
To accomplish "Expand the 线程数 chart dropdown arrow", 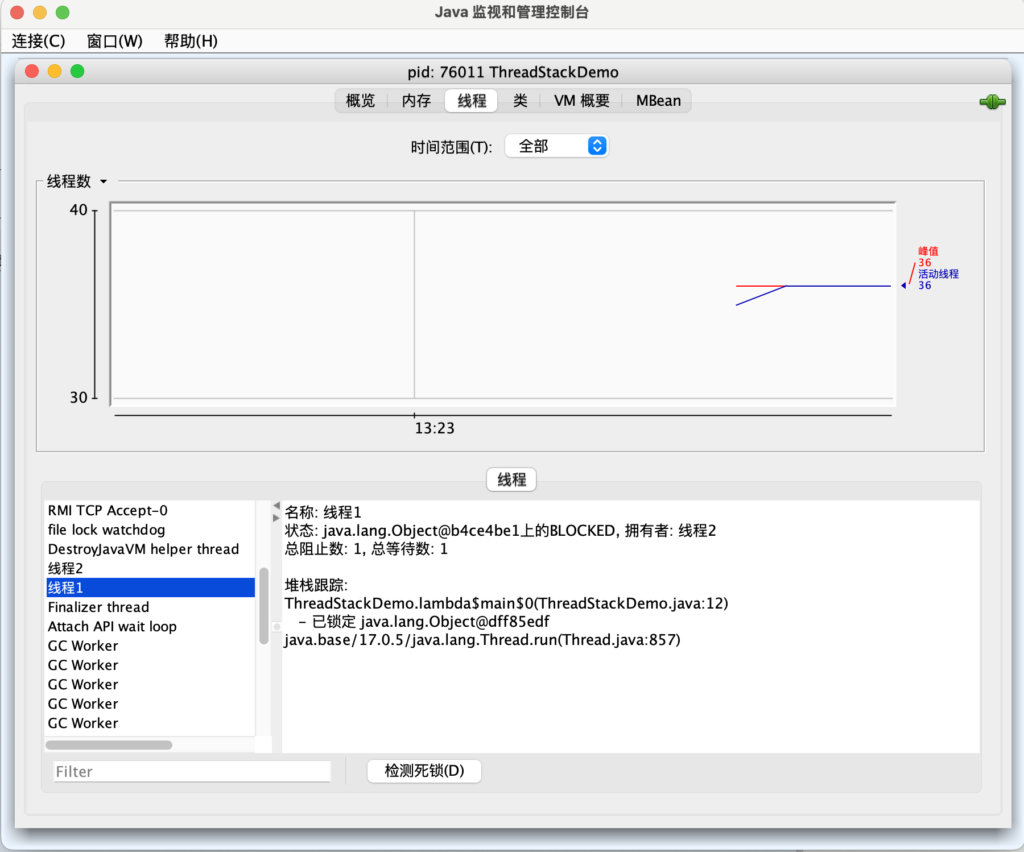I will [x=103, y=181].
